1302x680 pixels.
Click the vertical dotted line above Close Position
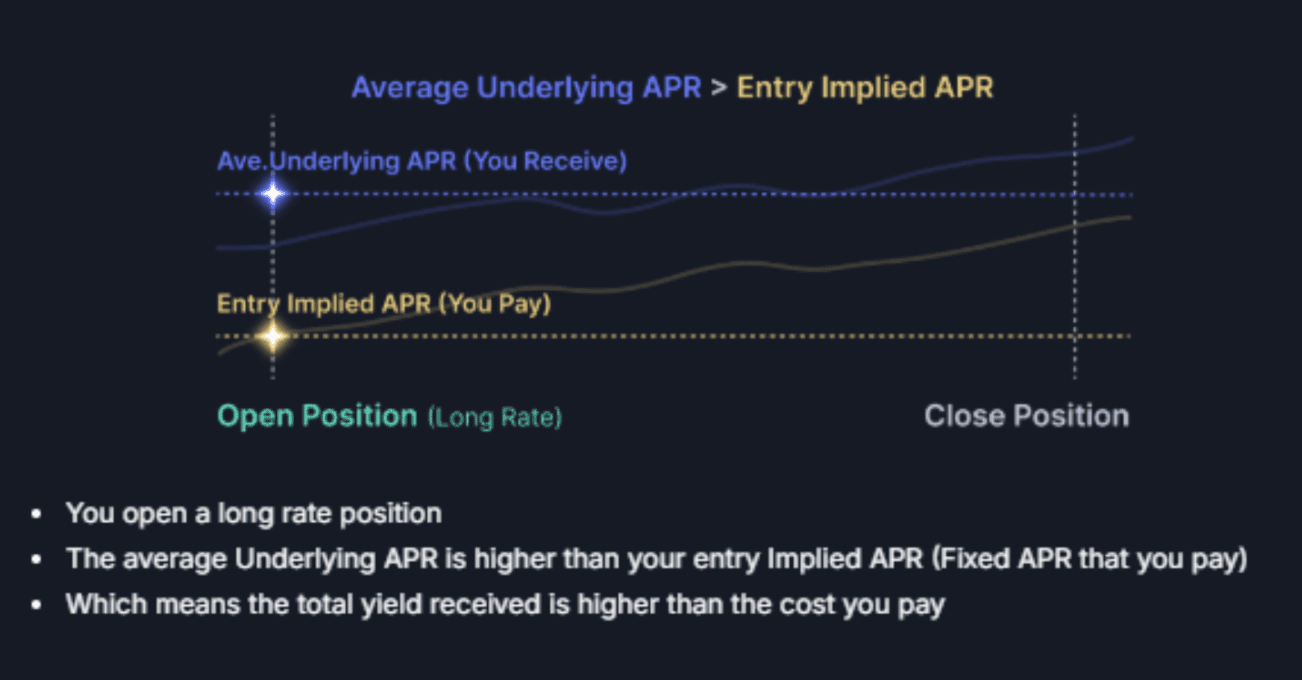coord(1075,246)
